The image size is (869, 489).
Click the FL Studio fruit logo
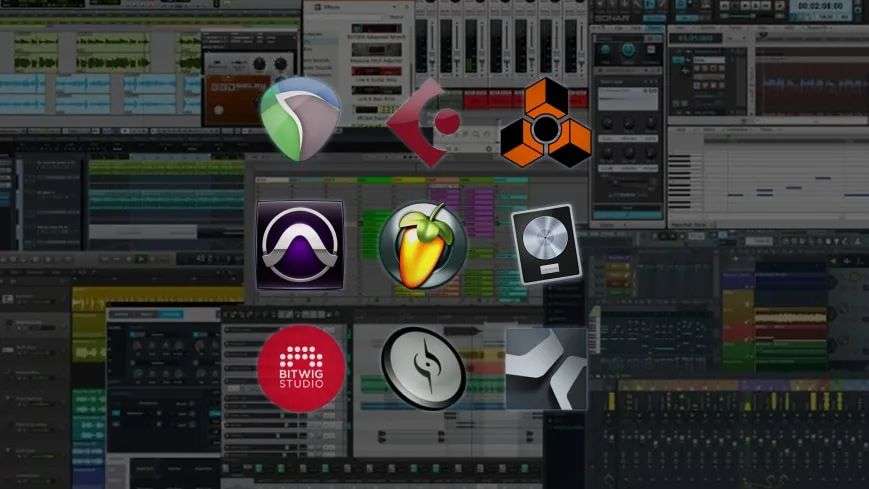[x=423, y=246]
